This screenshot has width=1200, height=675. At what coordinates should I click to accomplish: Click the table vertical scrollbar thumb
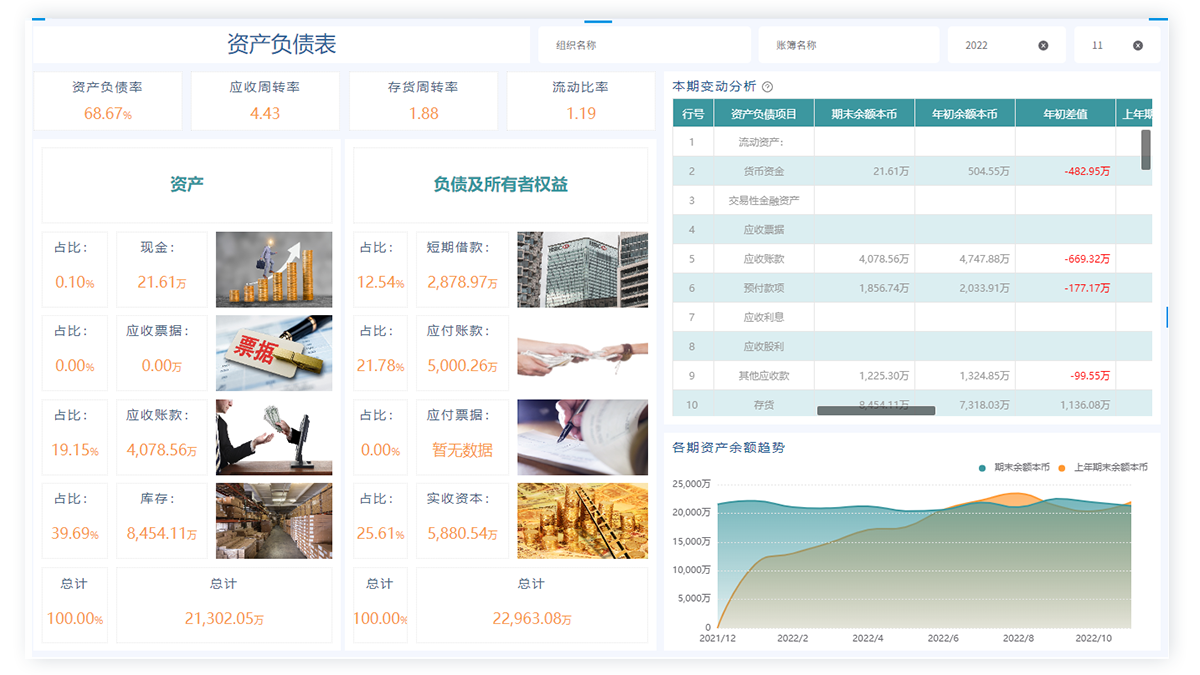point(1146,149)
